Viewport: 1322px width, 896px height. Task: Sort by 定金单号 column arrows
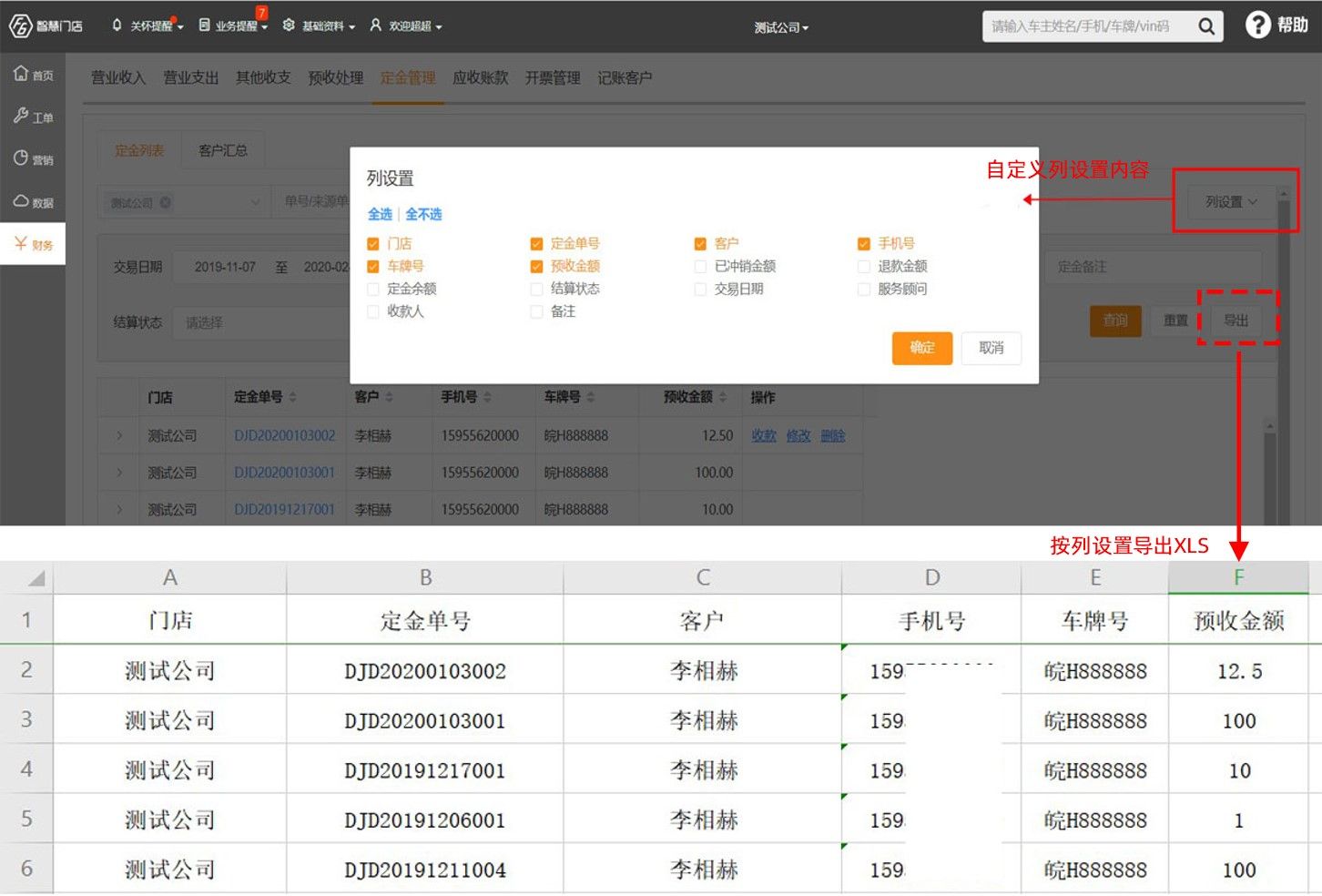292,397
